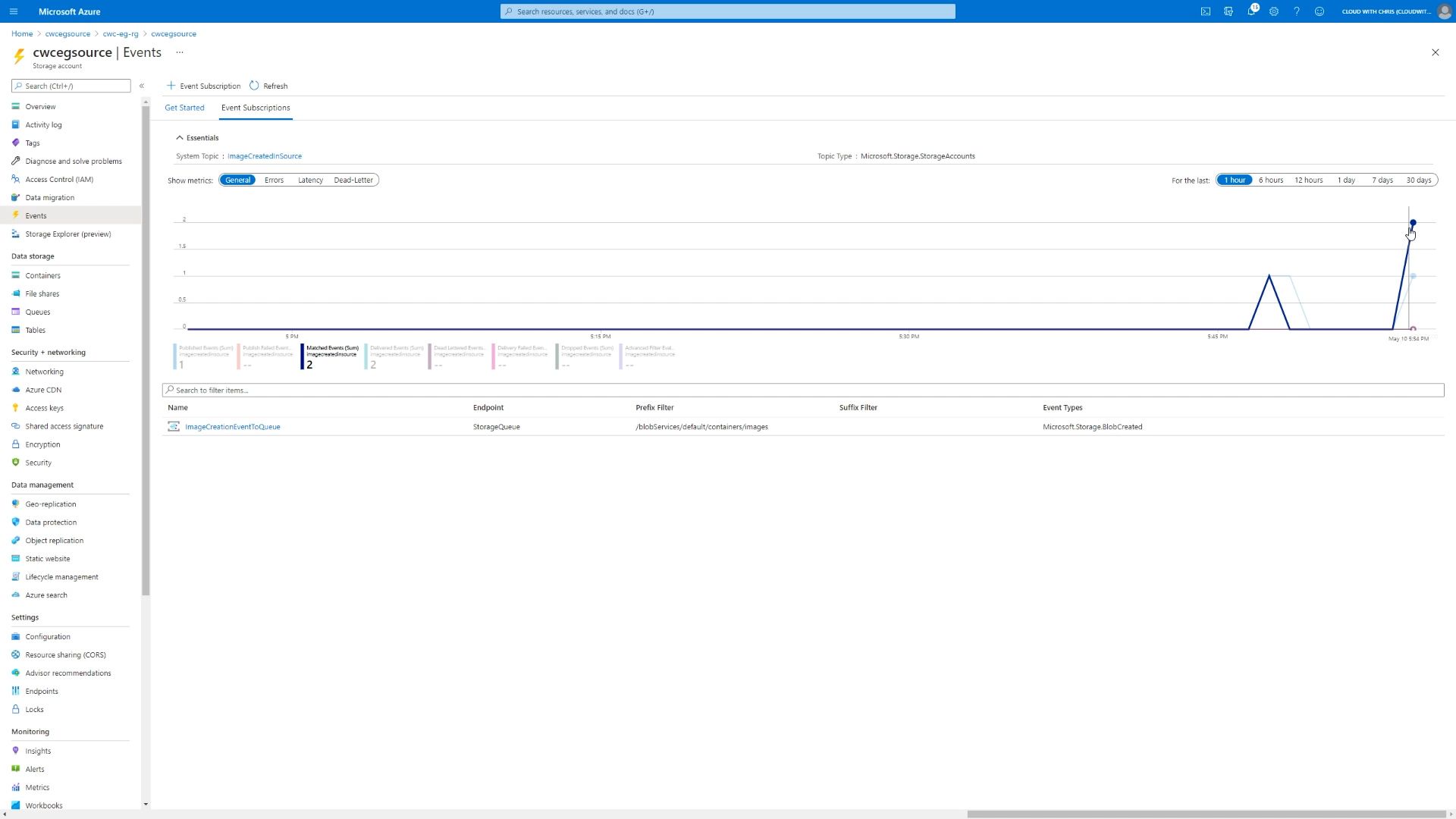
Task: Expand the Essentials section chevron
Action: tap(178, 137)
